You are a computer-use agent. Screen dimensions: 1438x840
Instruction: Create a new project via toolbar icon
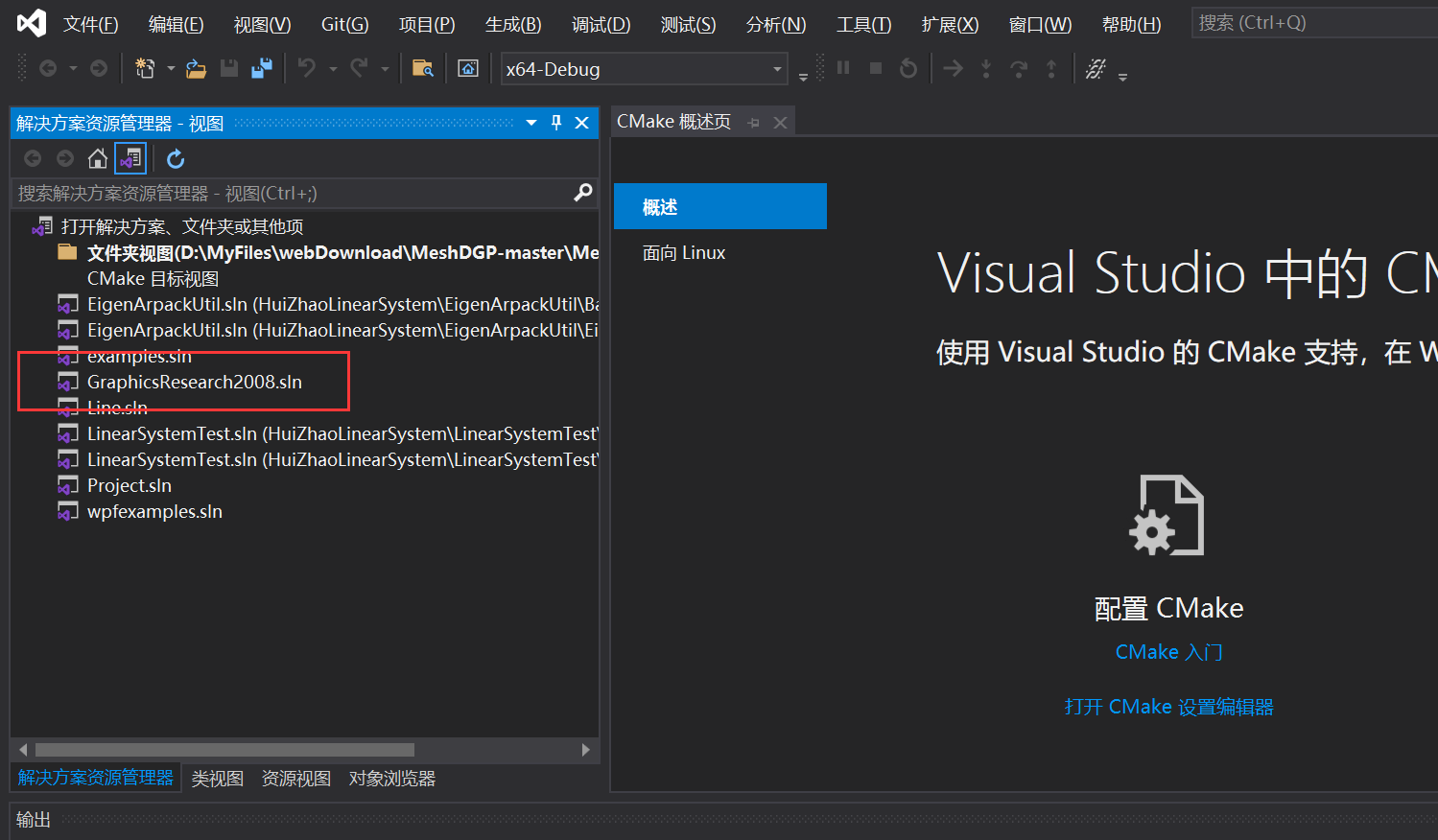pyautogui.click(x=145, y=68)
